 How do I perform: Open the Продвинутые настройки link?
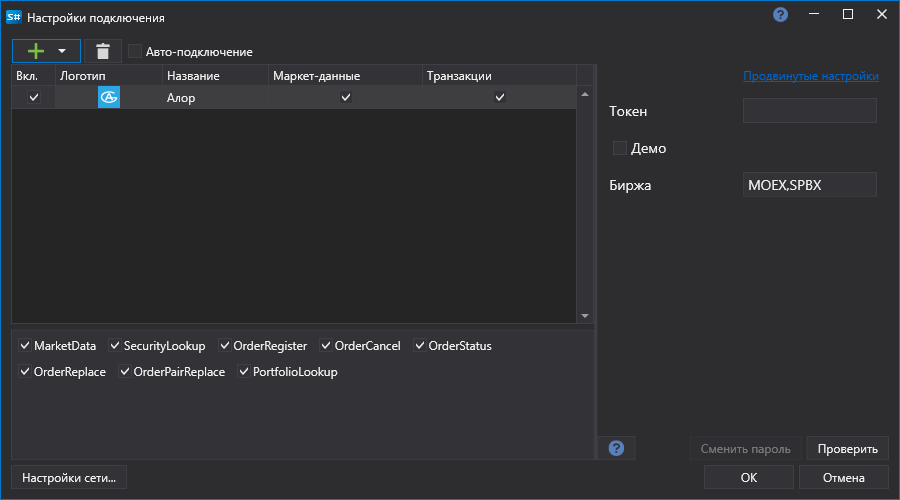[810, 76]
